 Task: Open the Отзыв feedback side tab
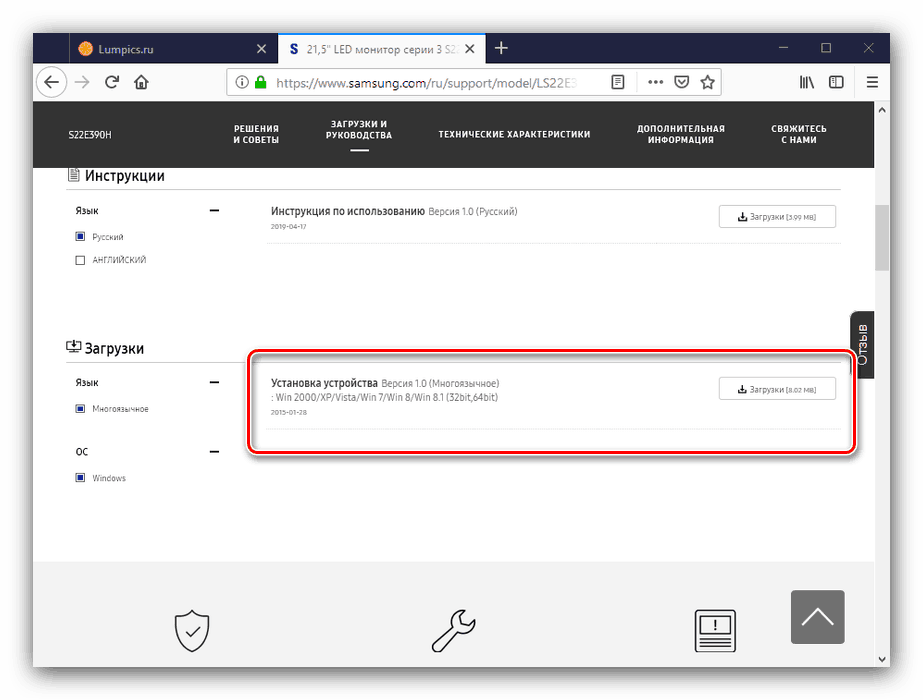point(862,344)
